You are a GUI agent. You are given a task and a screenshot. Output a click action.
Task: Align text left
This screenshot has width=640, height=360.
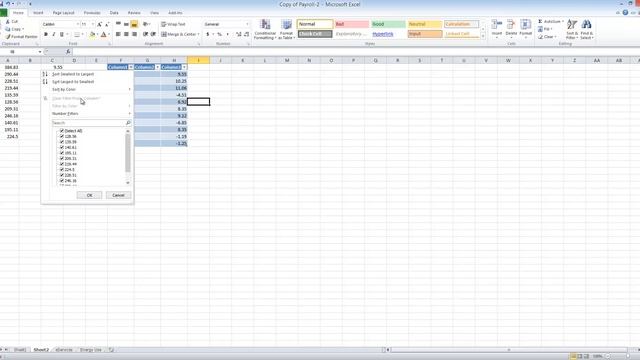[x=118, y=34]
